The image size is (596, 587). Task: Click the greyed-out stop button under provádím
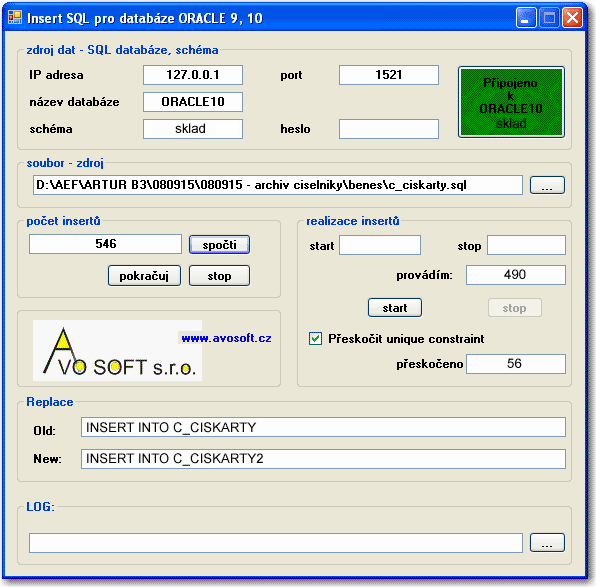point(514,308)
